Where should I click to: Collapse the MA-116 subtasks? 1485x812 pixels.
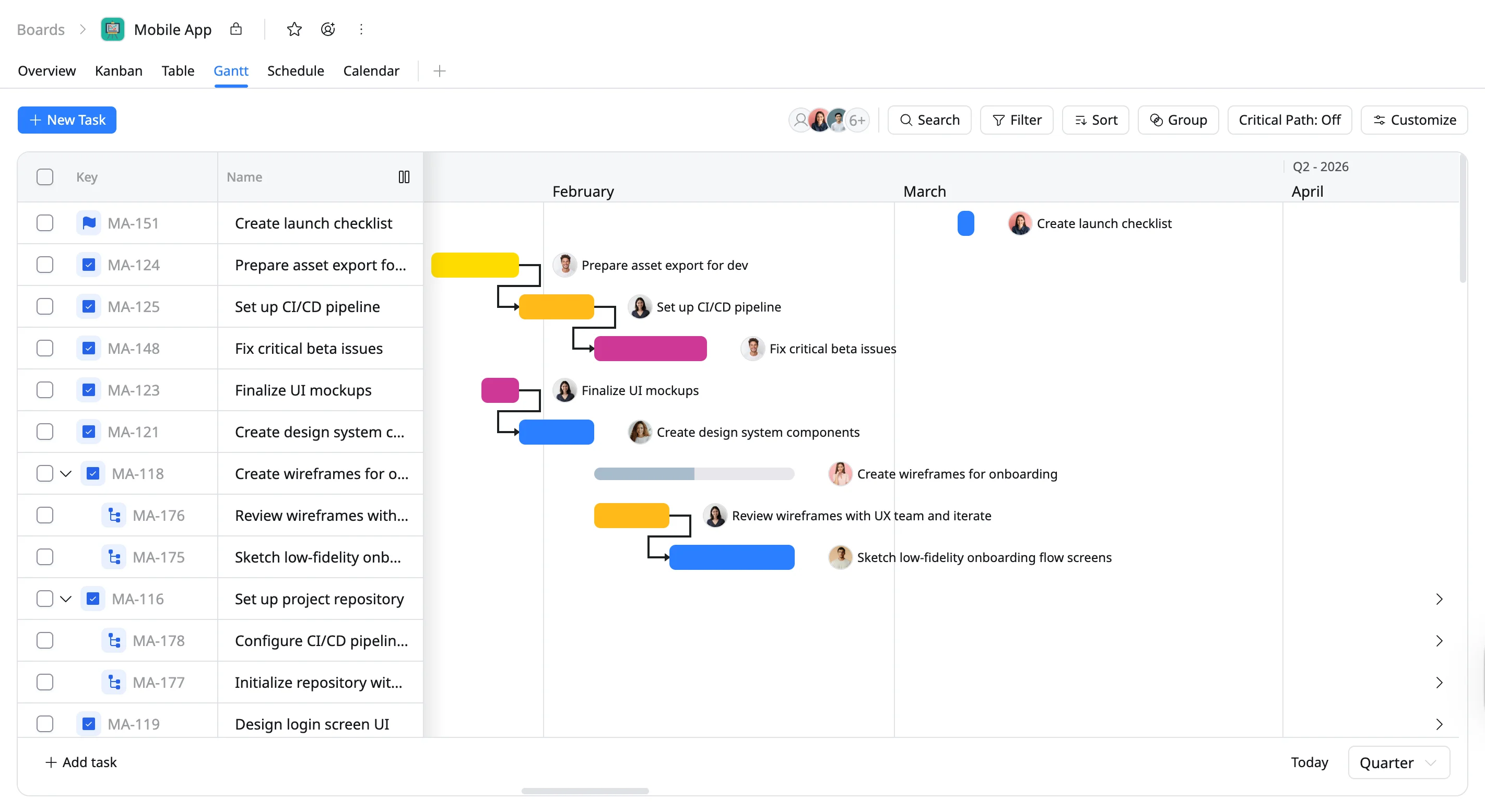click(x=66, y=599)
